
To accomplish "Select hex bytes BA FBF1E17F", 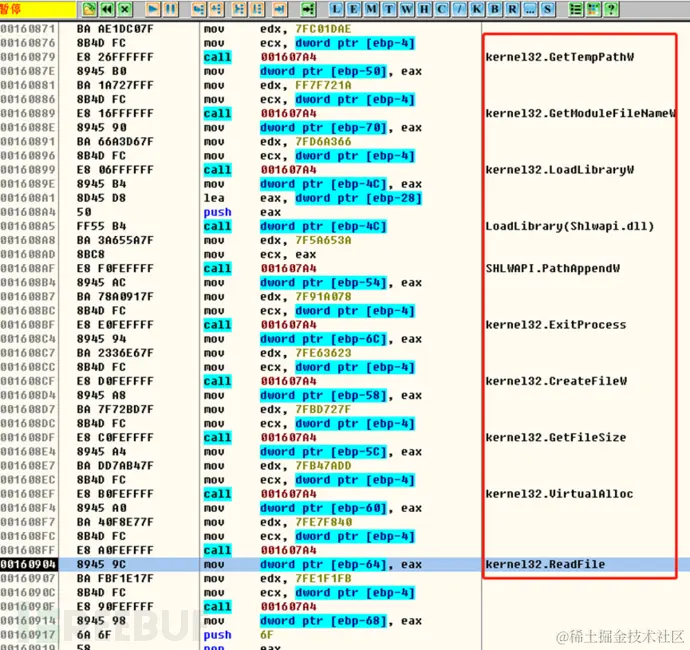I will [115, 578].
